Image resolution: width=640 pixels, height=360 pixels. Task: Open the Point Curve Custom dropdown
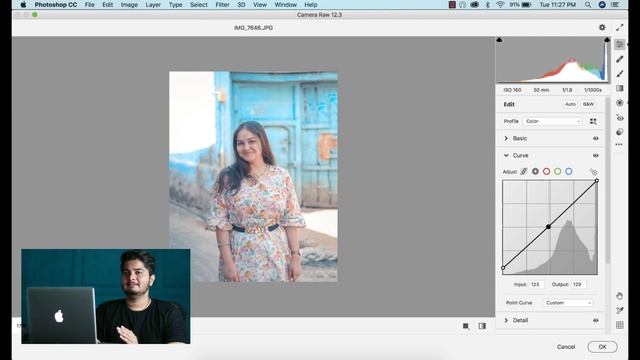[x=568, y=303]
